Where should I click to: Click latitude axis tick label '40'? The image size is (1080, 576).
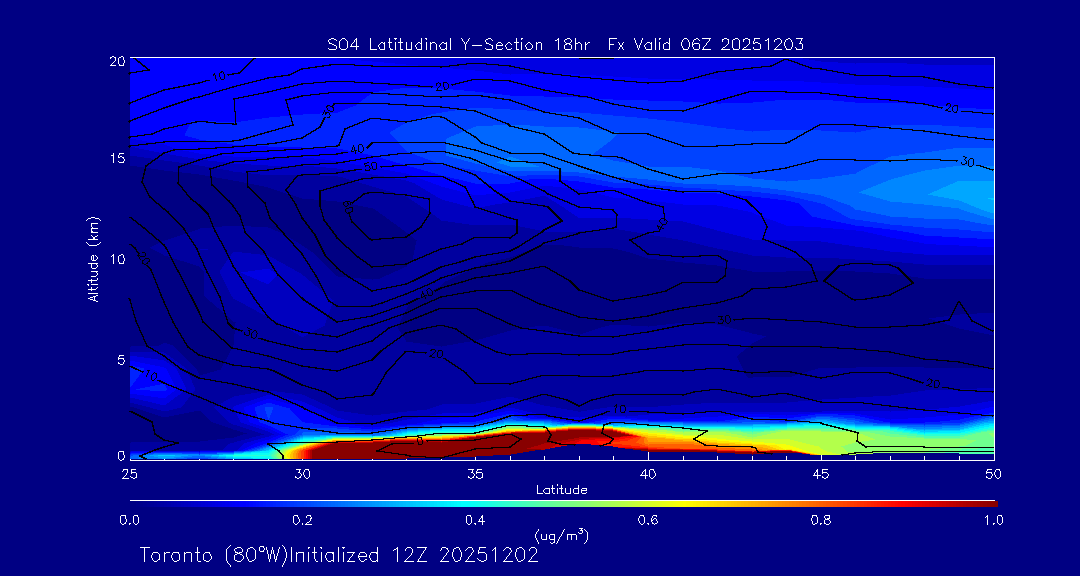pyautogui.click(x=648, y=473)
